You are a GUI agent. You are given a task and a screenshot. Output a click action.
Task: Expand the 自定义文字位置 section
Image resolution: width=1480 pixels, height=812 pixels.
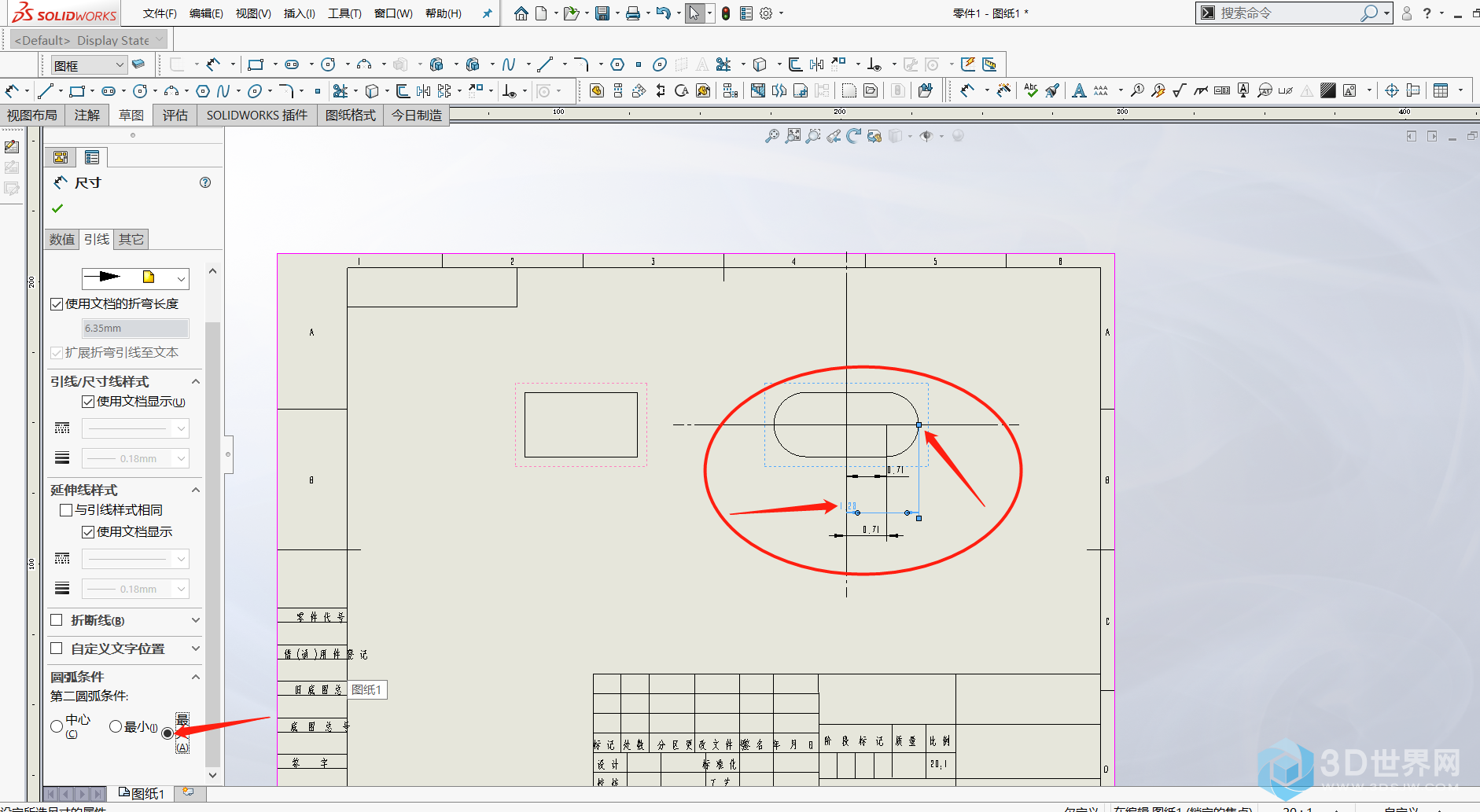[x=196, y=648]
